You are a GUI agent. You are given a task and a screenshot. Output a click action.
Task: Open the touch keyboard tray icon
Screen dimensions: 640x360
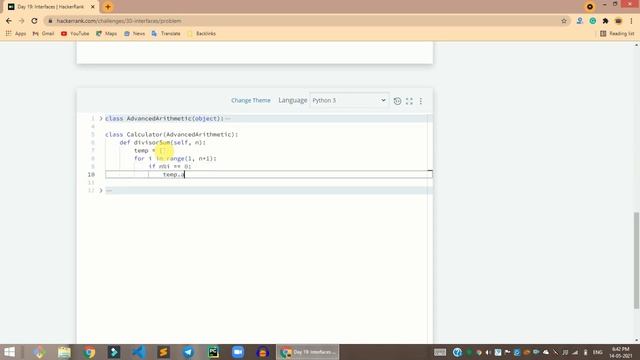click(440, 352)
